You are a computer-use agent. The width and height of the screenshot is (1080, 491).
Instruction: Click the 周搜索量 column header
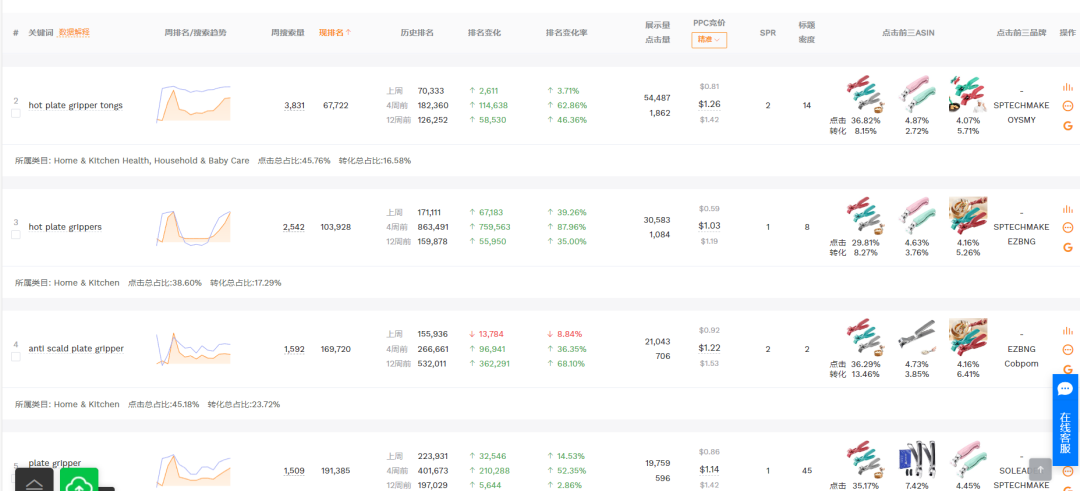(287, 33)
